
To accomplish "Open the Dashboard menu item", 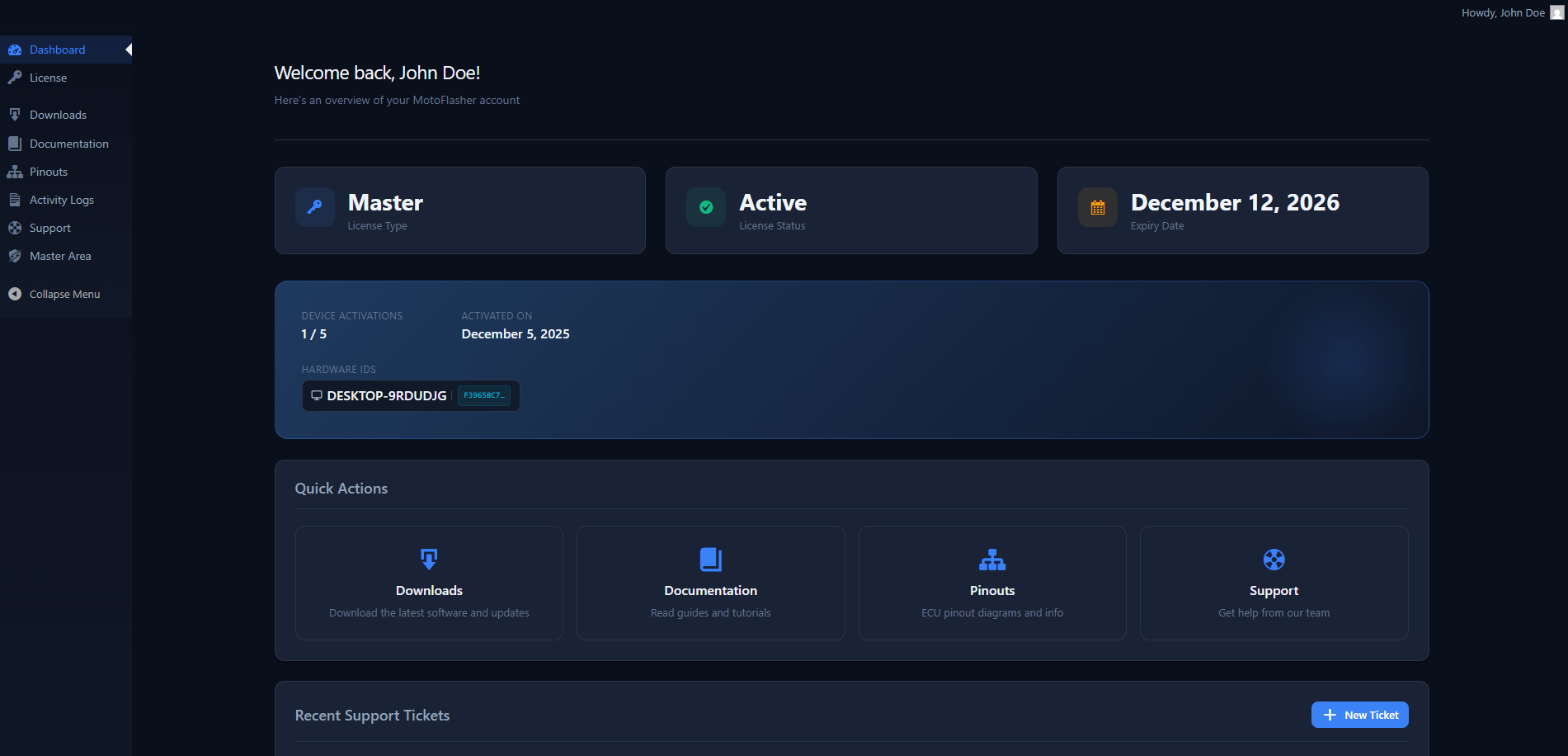I will point(66,50).
